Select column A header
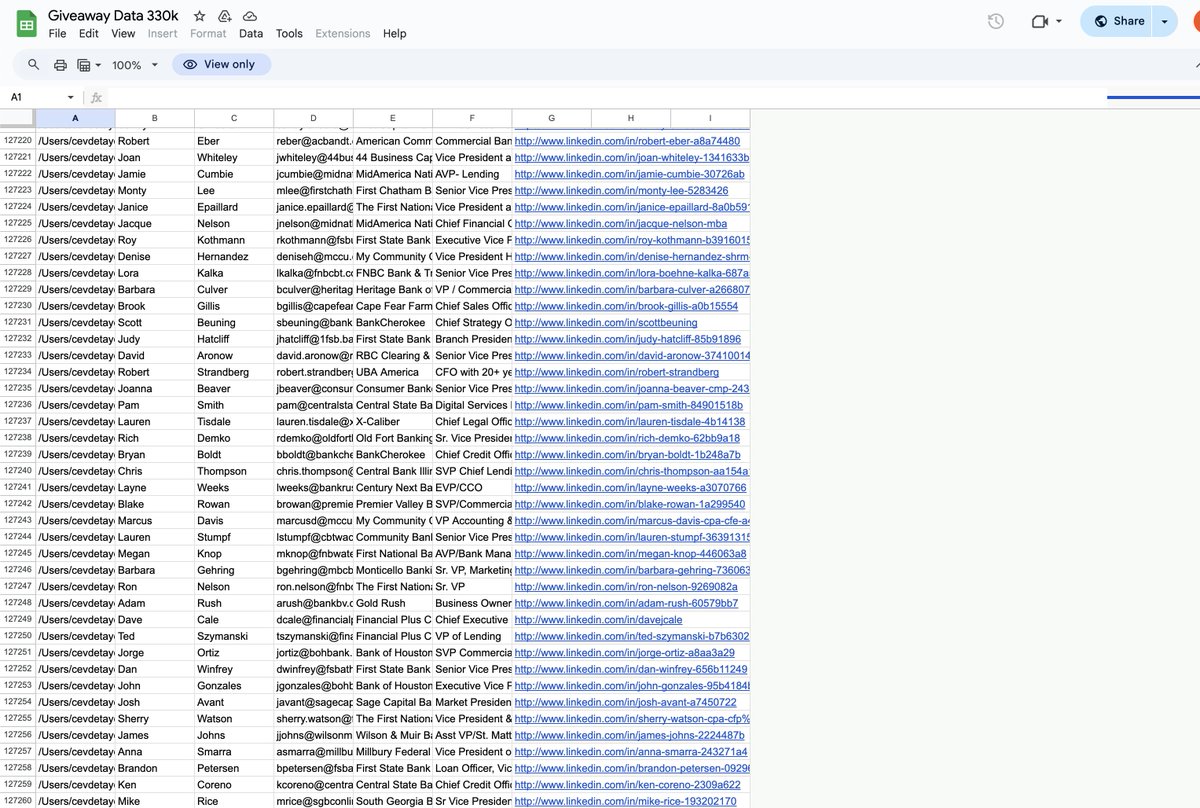This screenshot has width=1200, height=808. pos(75,118)
